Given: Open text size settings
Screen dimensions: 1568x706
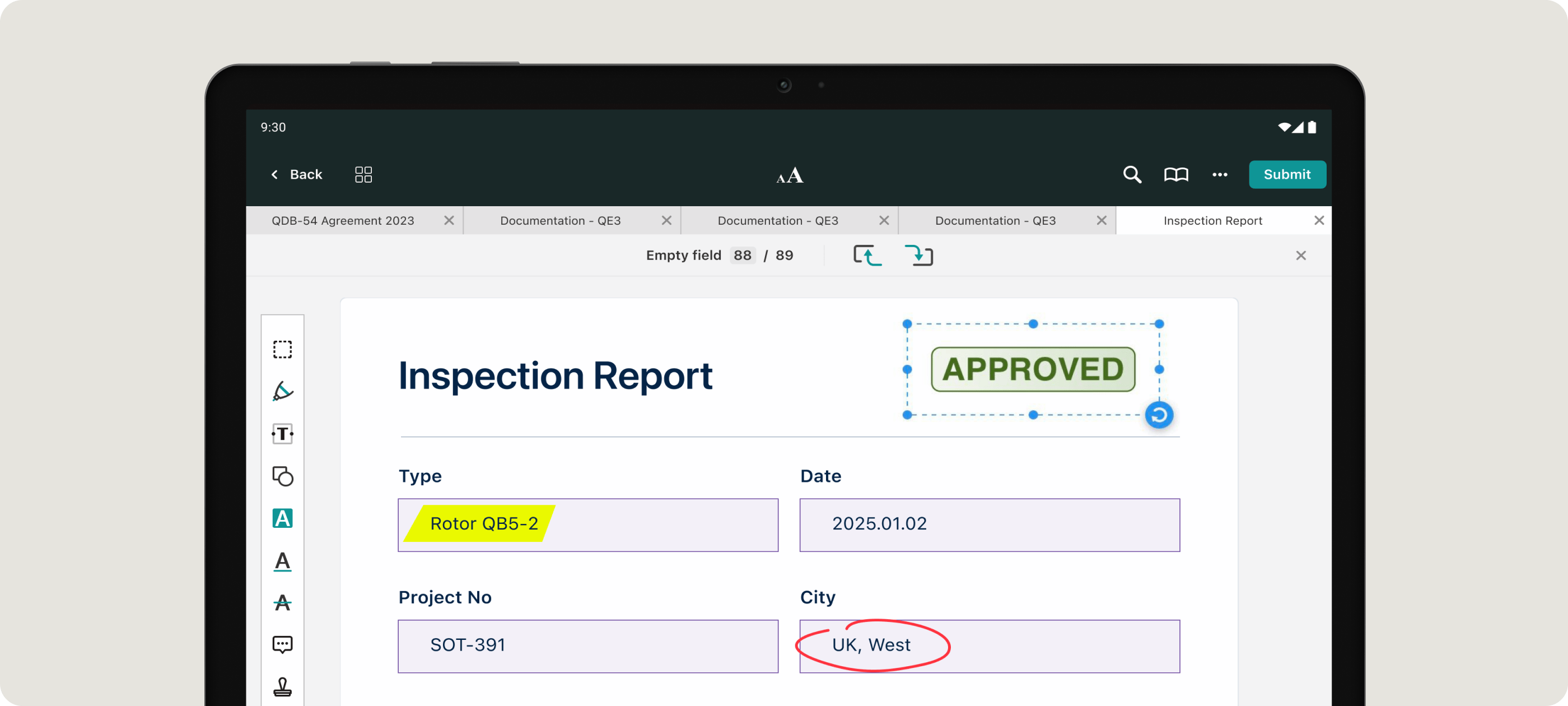Looking at the screenshot, I should coord(790,175).
